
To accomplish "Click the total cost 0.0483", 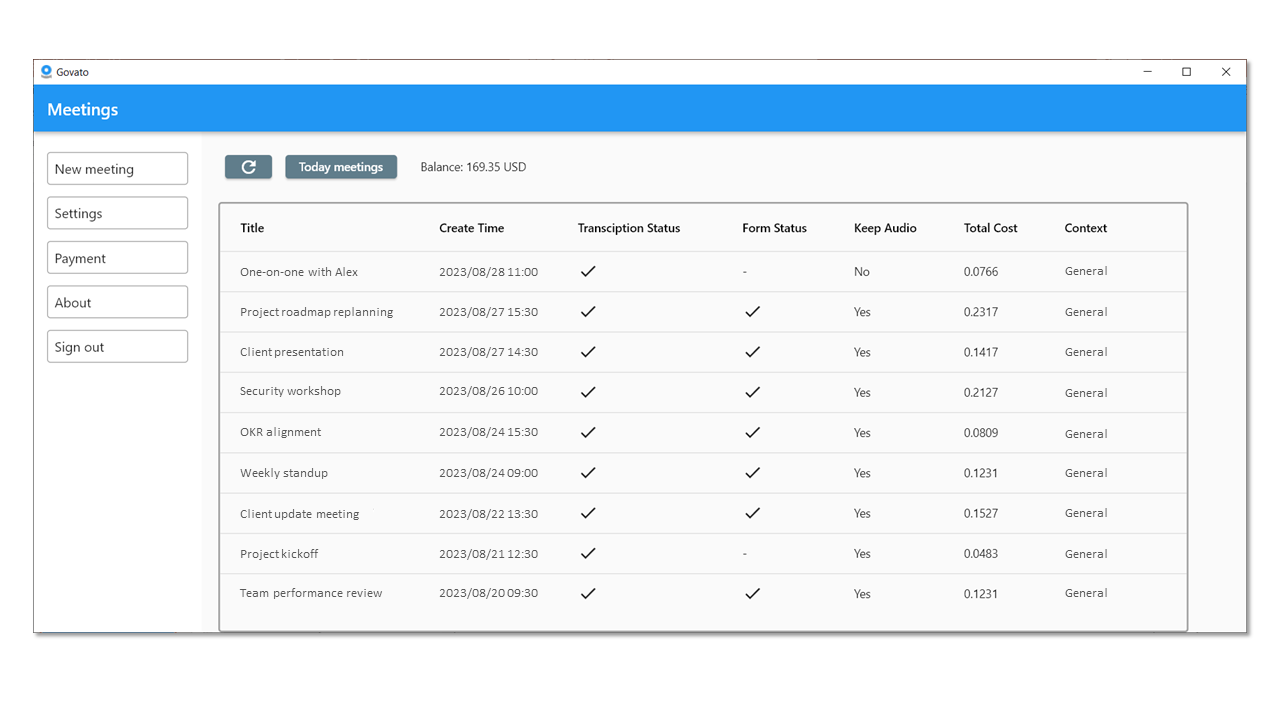I will coord(981,554).
